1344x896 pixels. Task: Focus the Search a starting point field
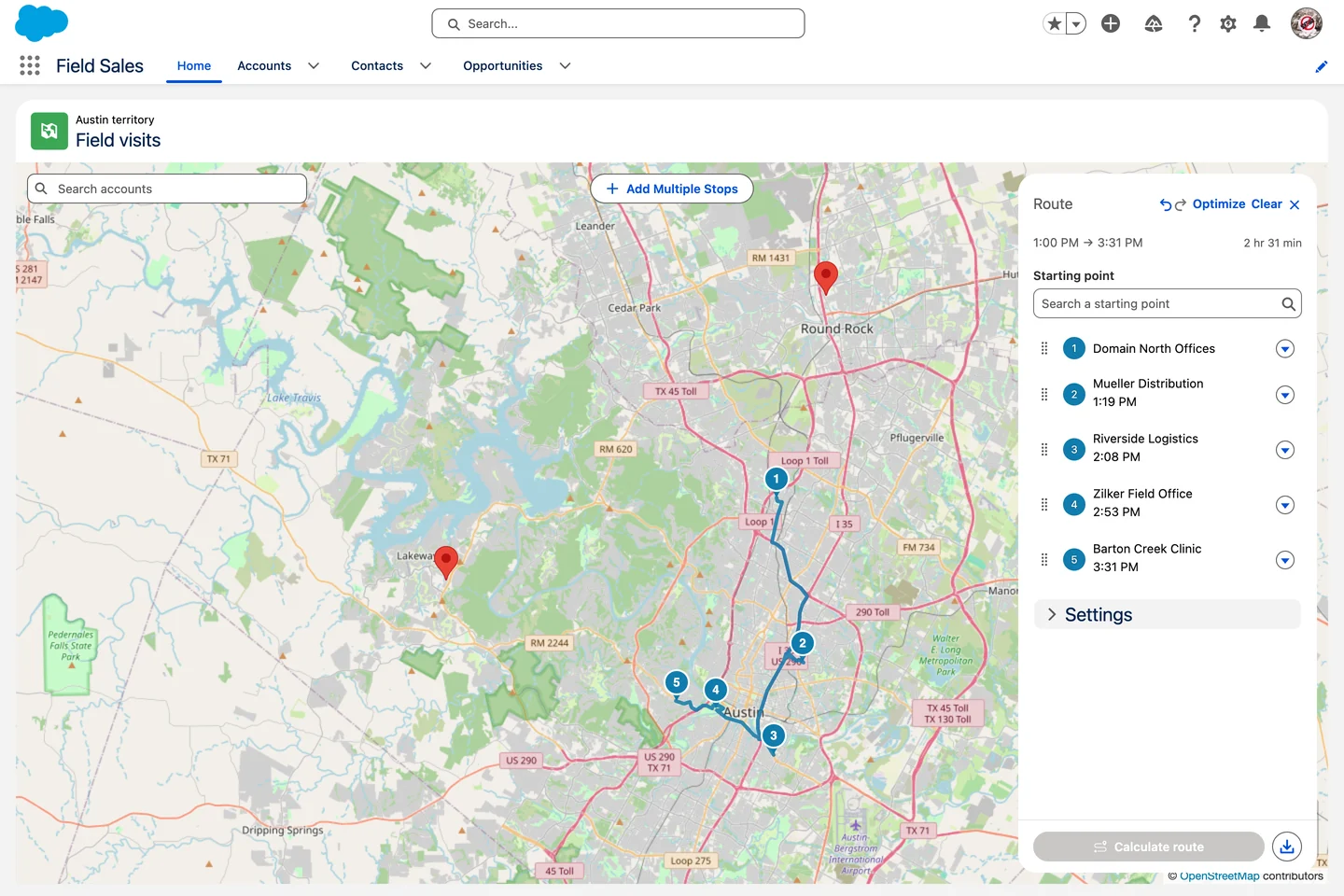[1167, 303]
